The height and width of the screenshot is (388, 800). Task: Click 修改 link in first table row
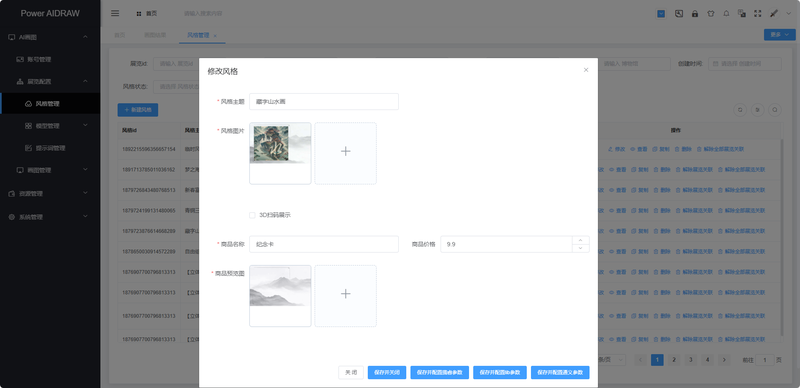click(616, 149)
